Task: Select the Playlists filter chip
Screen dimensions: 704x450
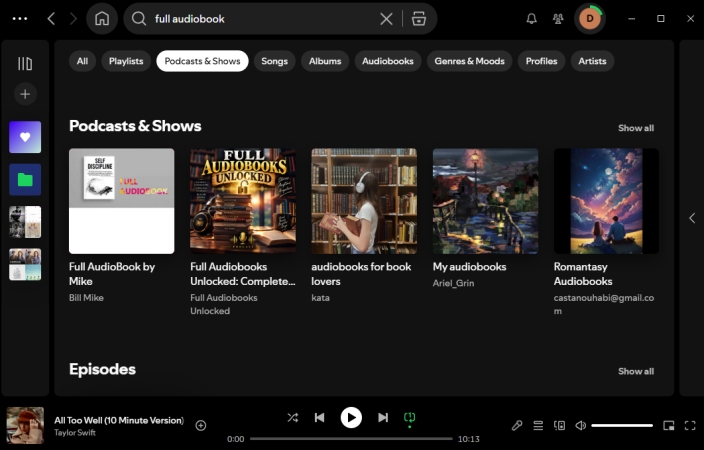Action: [126, 61]
